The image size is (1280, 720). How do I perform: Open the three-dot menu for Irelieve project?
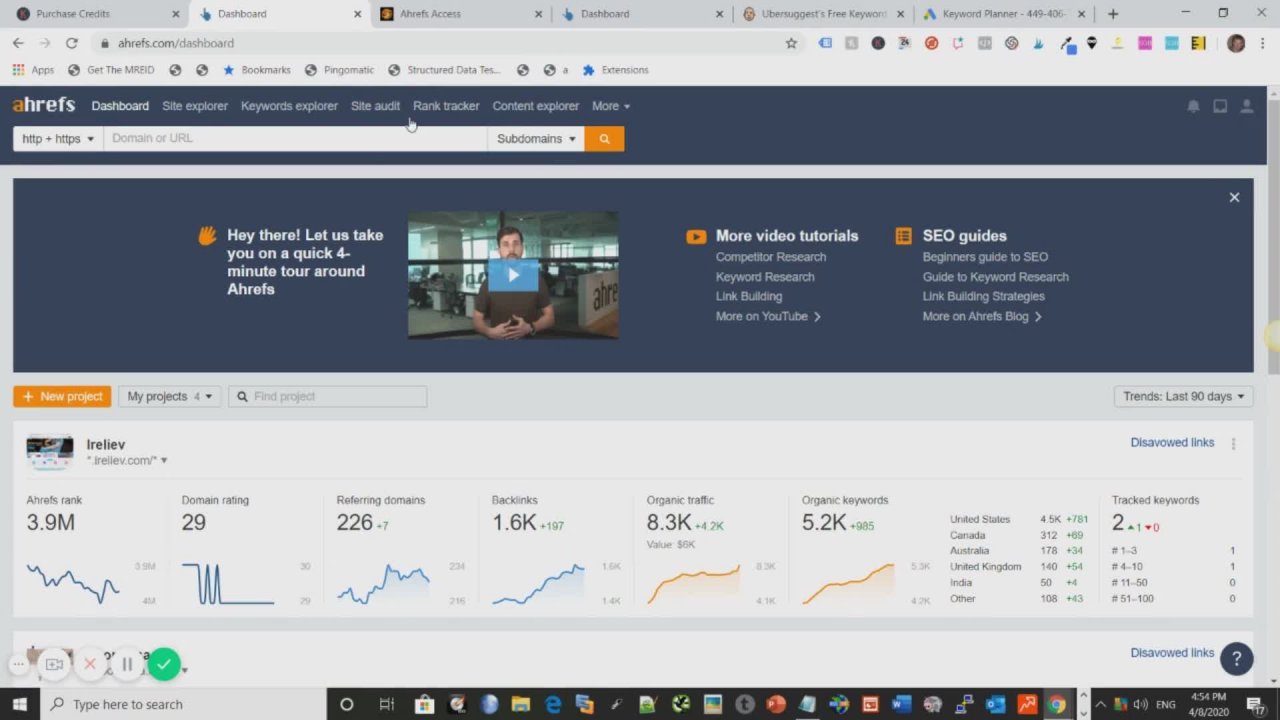(x=1233, y=444)
